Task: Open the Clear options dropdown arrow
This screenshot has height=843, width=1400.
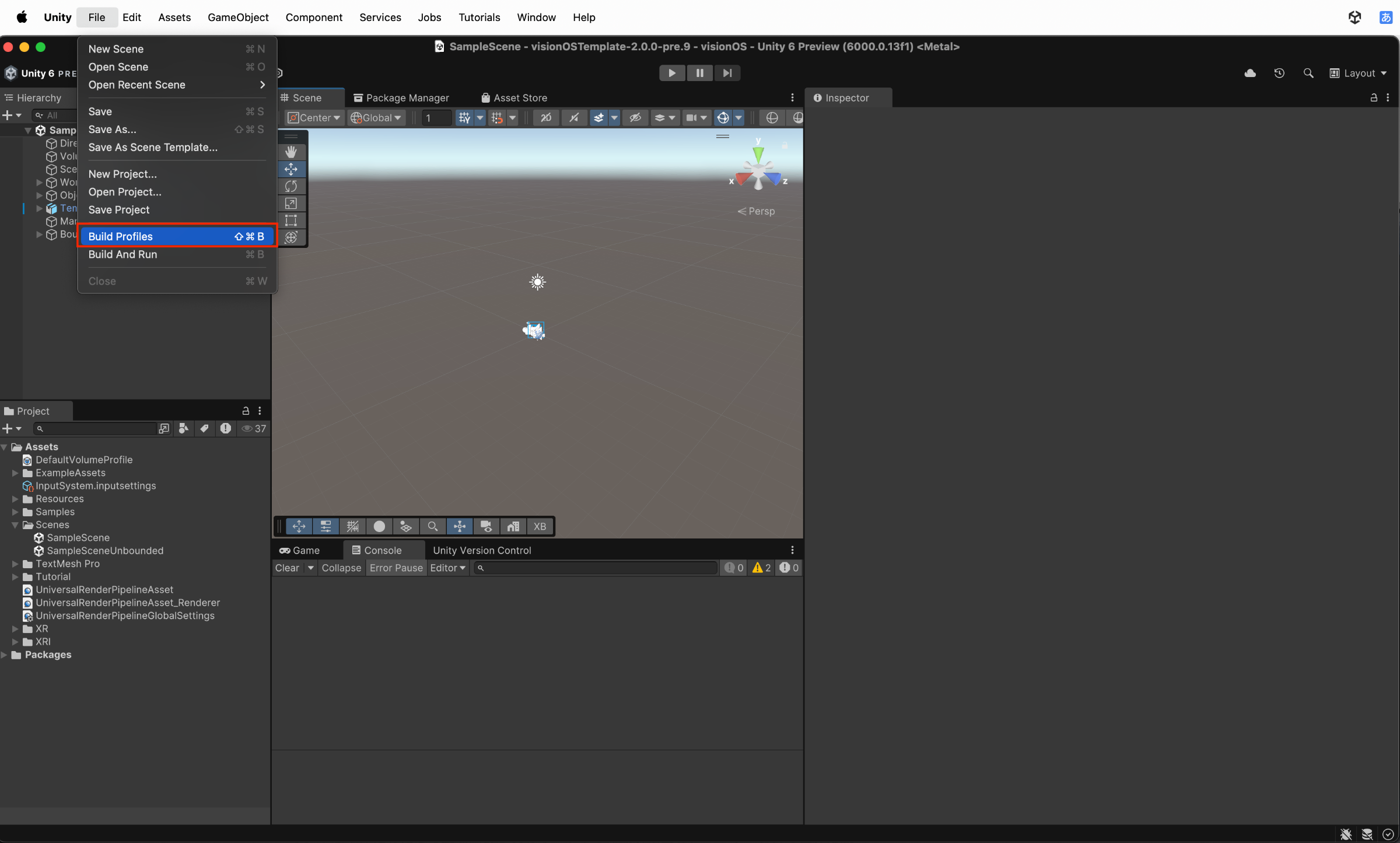Action: coord(311,568)
